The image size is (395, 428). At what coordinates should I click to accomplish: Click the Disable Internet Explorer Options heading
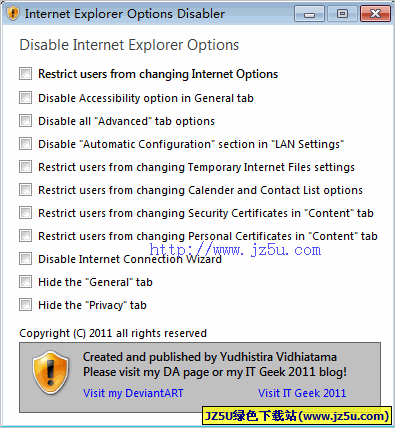(x=129, y=45)
